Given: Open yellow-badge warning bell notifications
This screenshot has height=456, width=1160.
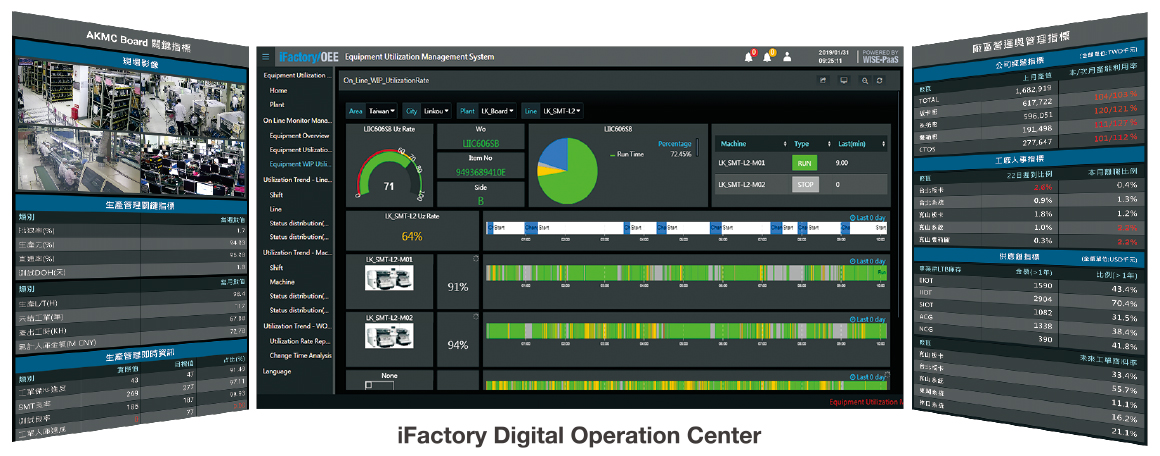Looking at the screenshot, I should [x=768, y=56].
